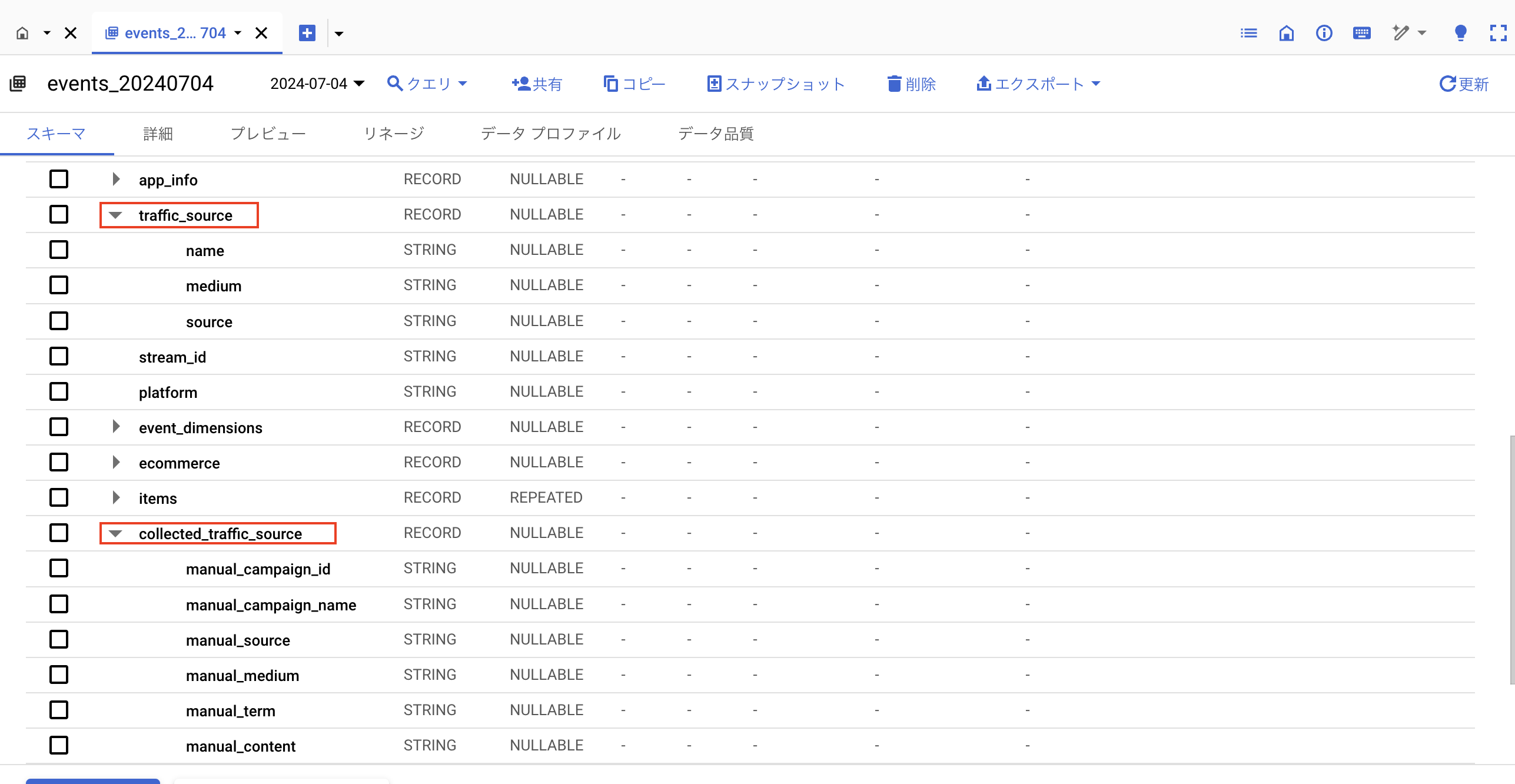Image resolution: width=1515 pixels, height=784 pixels.
Task: Click the vertical scrollbar on right edge
Action: (1511, 559)
